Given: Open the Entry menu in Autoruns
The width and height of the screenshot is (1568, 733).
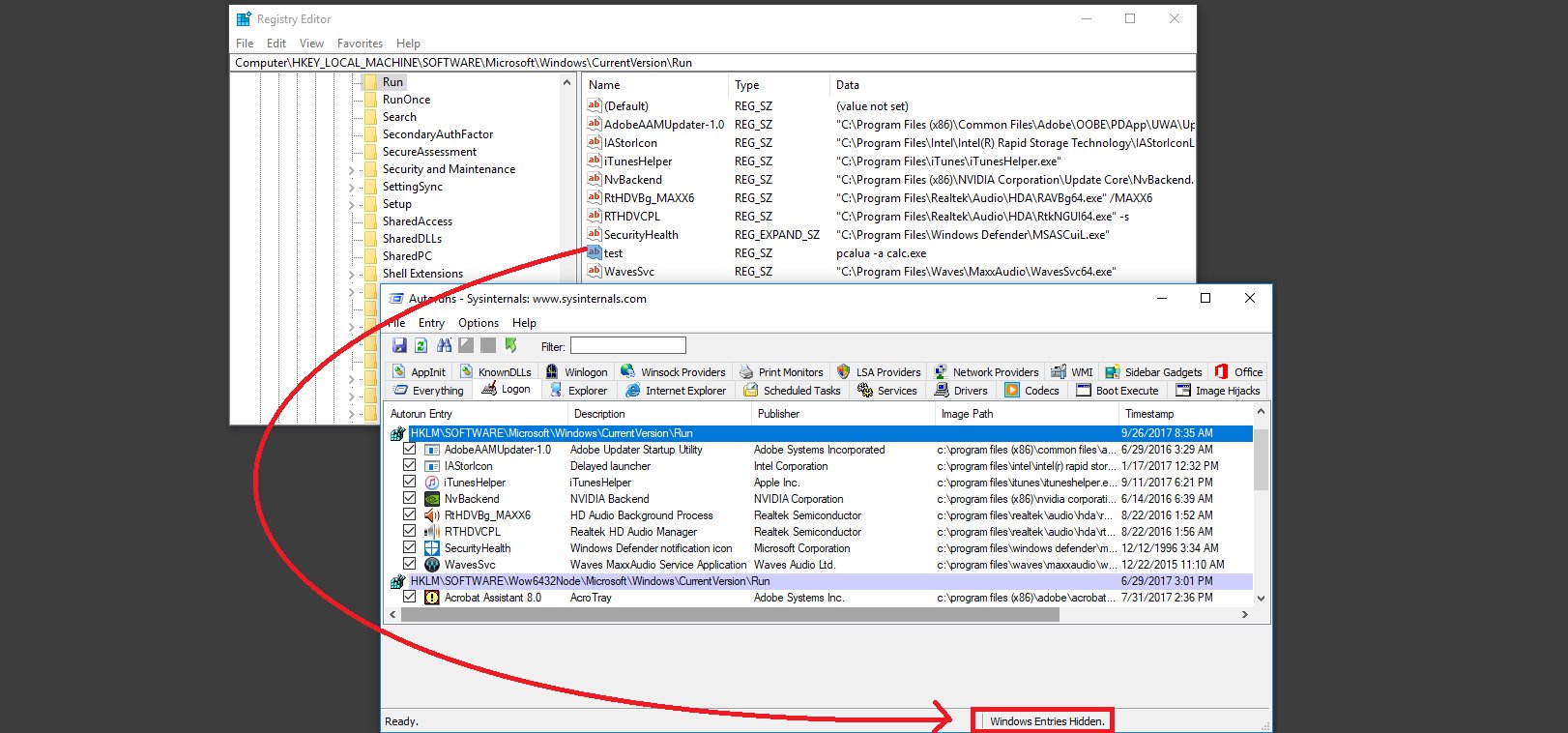Looking at the screenshot, I should pyautogui.click(x=431, y=323).
